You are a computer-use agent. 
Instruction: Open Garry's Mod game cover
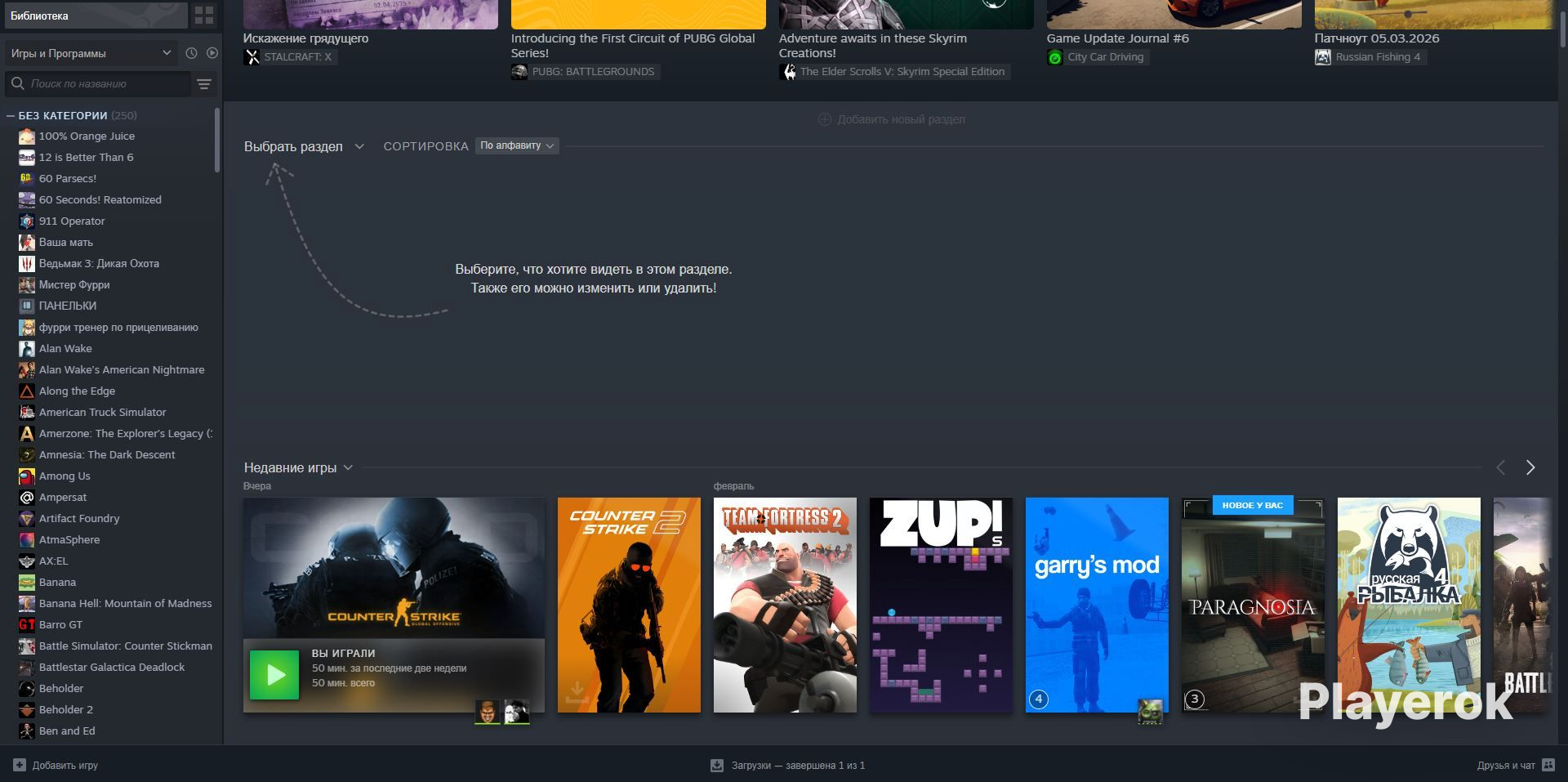[x=1097, y=605]
